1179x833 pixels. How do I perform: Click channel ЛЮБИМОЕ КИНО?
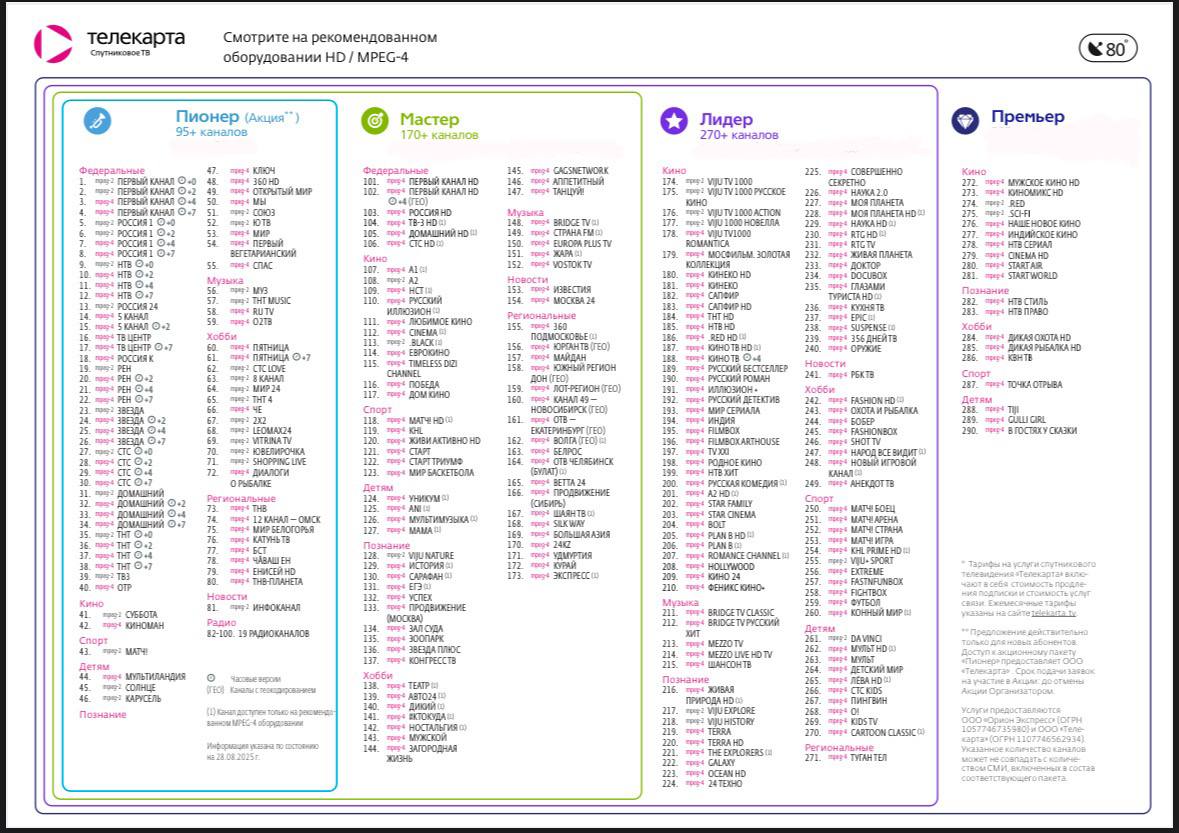(440, 322)
